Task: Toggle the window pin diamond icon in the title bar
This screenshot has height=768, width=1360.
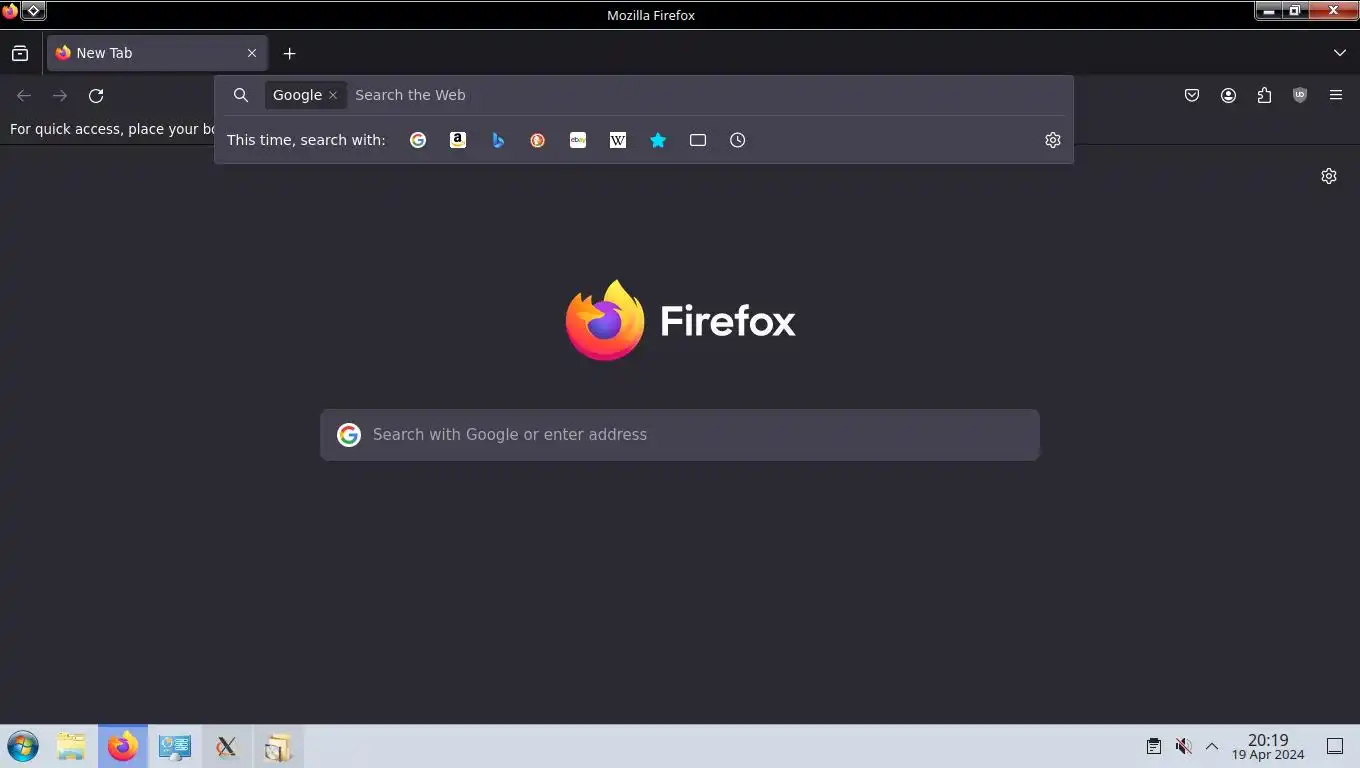Action: point(33,11)
